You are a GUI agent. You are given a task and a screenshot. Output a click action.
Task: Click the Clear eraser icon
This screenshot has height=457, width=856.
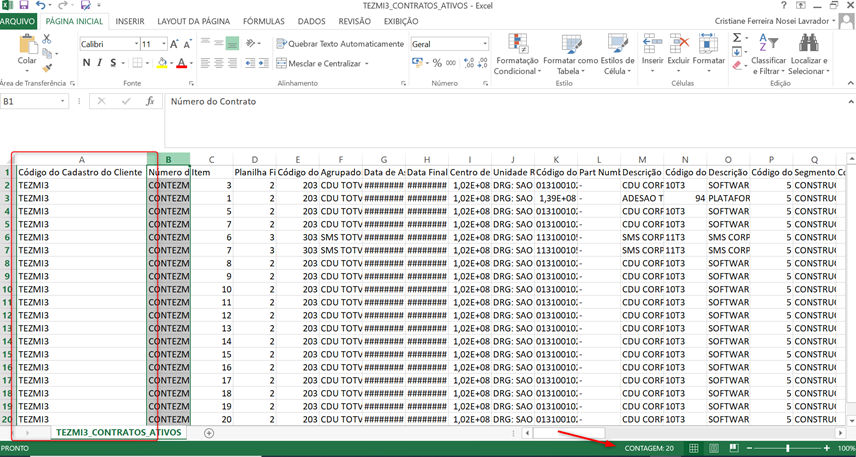click(736, 66)
